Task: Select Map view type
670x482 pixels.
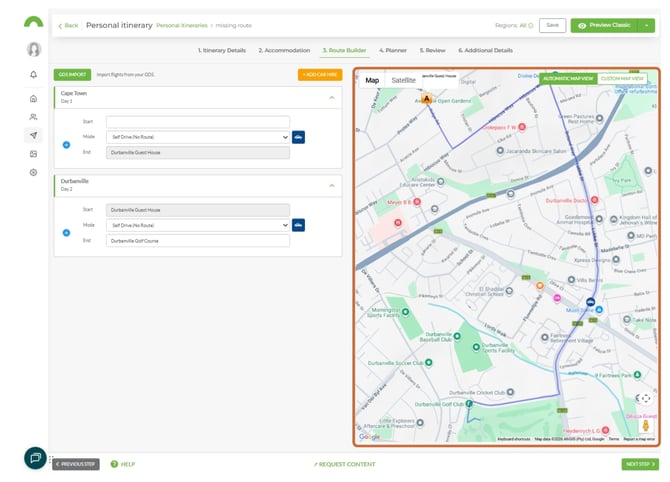Action: click(372, 80)
